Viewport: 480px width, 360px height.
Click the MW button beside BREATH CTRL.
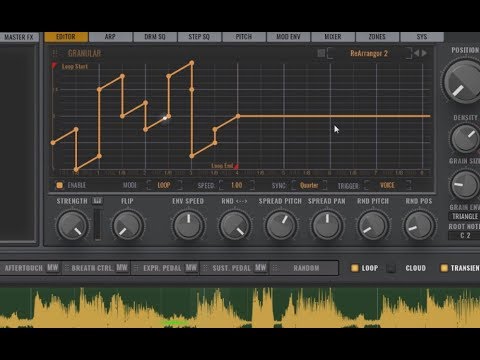coord(122,268)
